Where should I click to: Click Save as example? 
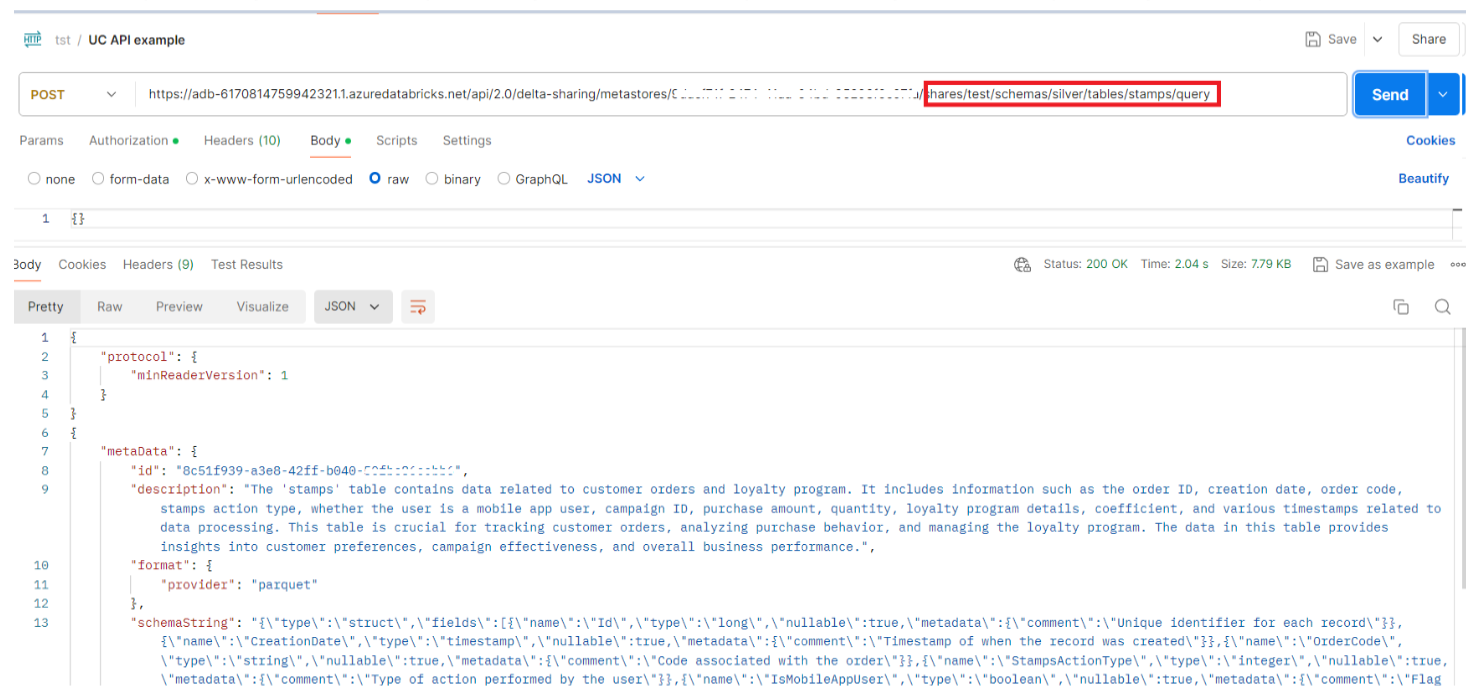[1373, 265]
